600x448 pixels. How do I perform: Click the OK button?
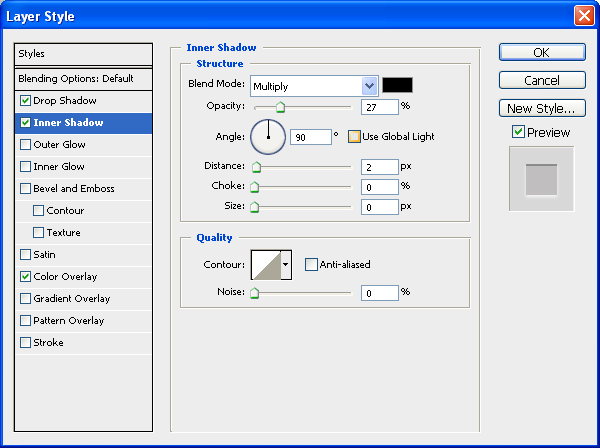[x=541, y=53]
